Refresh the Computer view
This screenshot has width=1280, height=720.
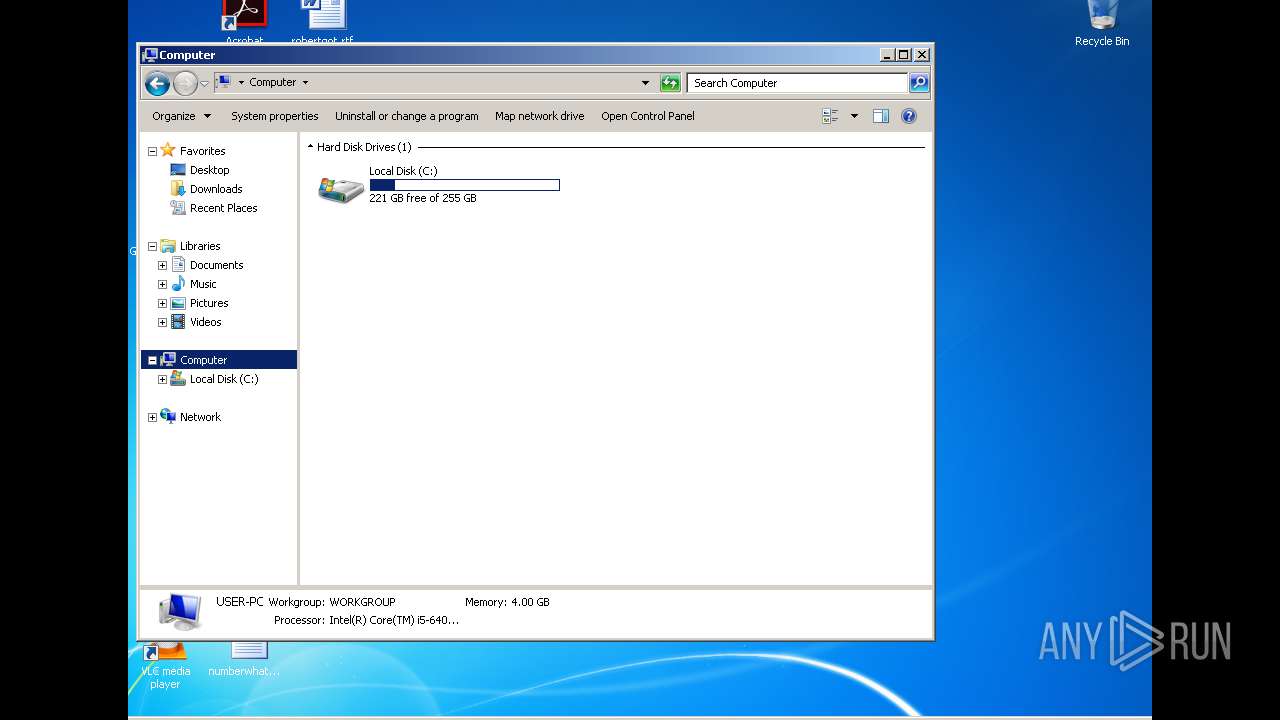670,83
